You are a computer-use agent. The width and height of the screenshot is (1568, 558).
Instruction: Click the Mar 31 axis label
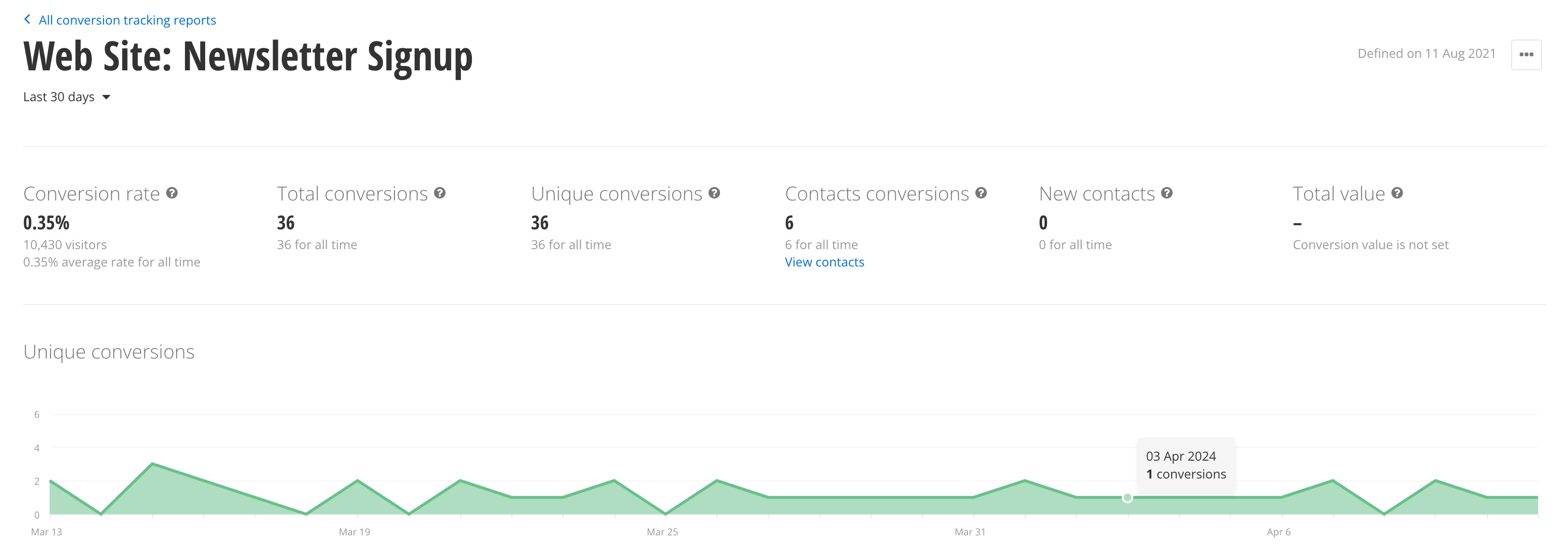(970, 532)
